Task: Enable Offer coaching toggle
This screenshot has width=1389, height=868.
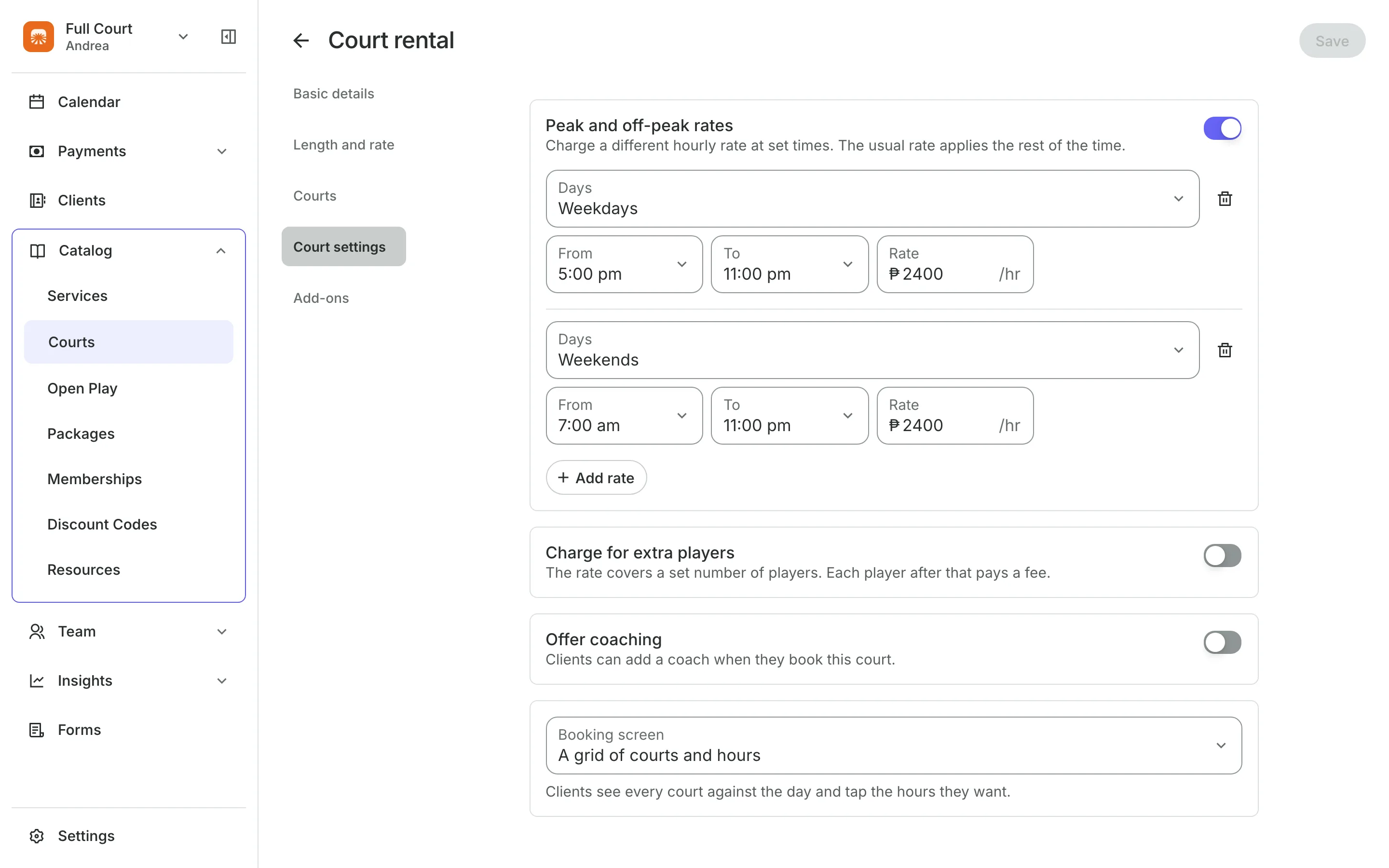Action: (1222, 642)
